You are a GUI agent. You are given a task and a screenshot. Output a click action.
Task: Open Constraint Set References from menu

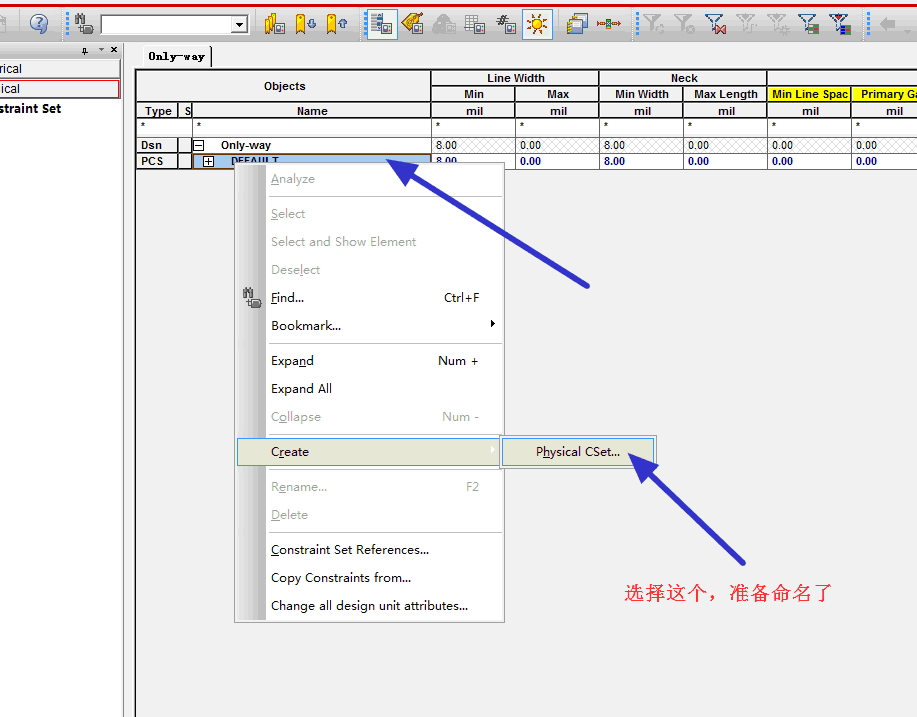pyautogui.click(x=349, y=550)
